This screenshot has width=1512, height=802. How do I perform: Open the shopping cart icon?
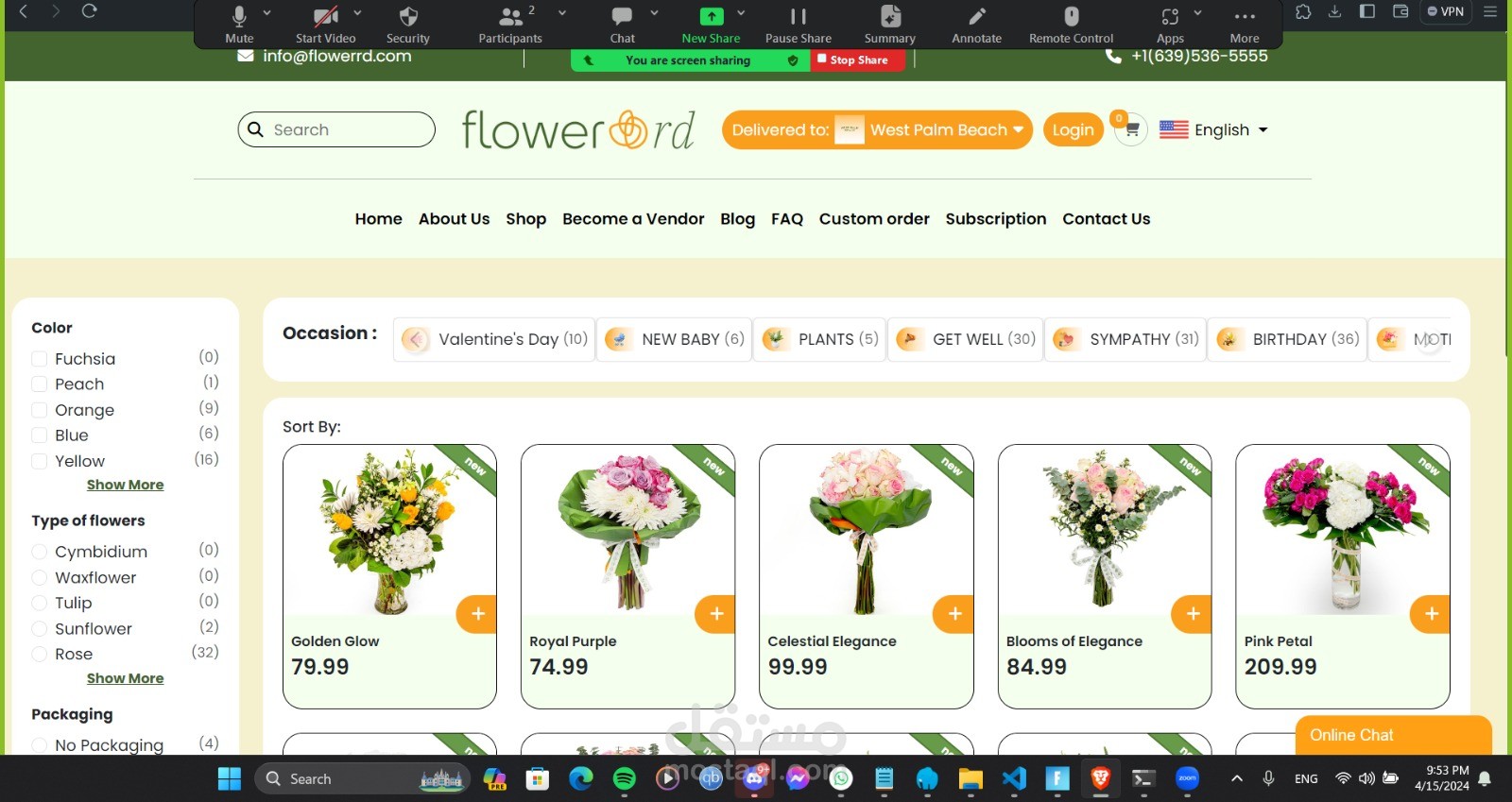(x=1131, y=129)
